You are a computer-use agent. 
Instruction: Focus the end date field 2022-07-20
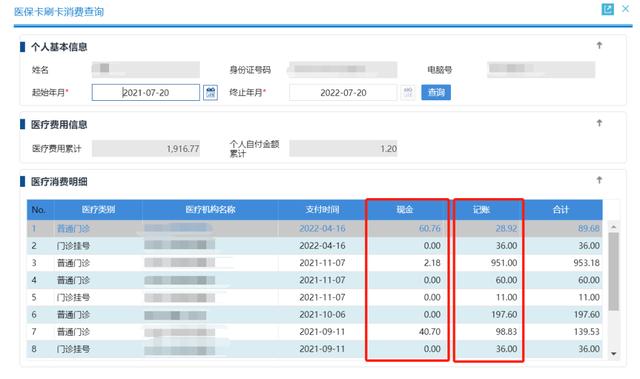coord(343,93)
